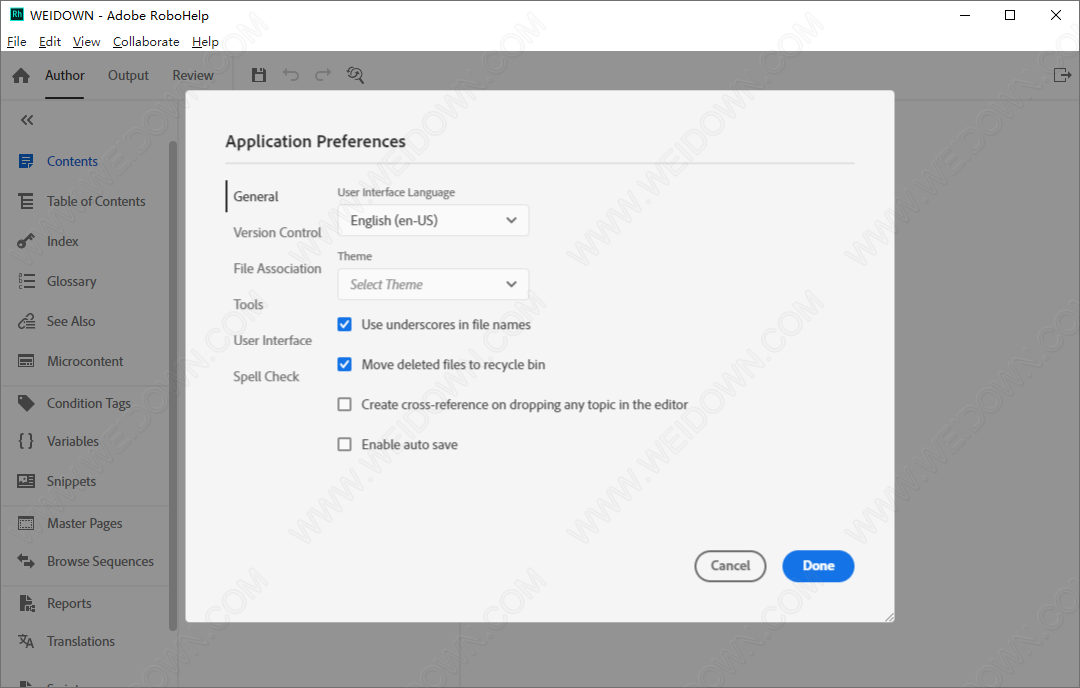Switch to the Review tab

tap(193, 75)
